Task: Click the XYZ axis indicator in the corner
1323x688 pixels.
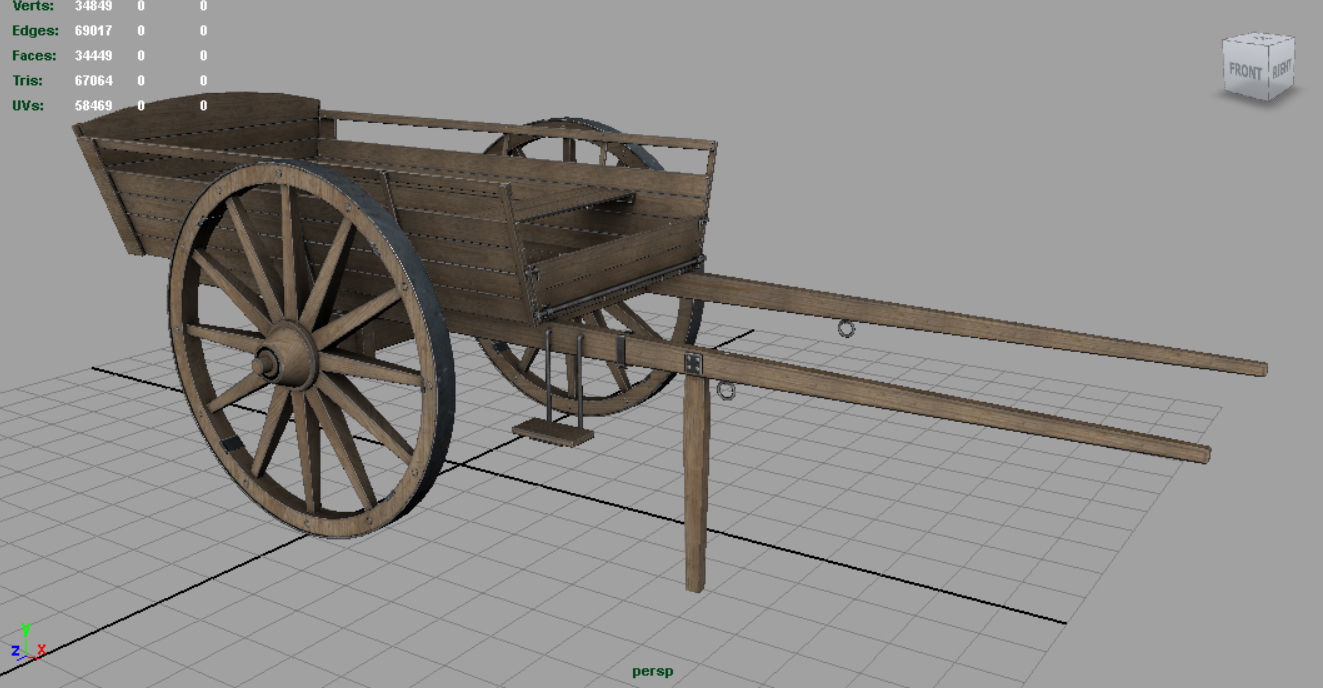Action: [27, 641]
